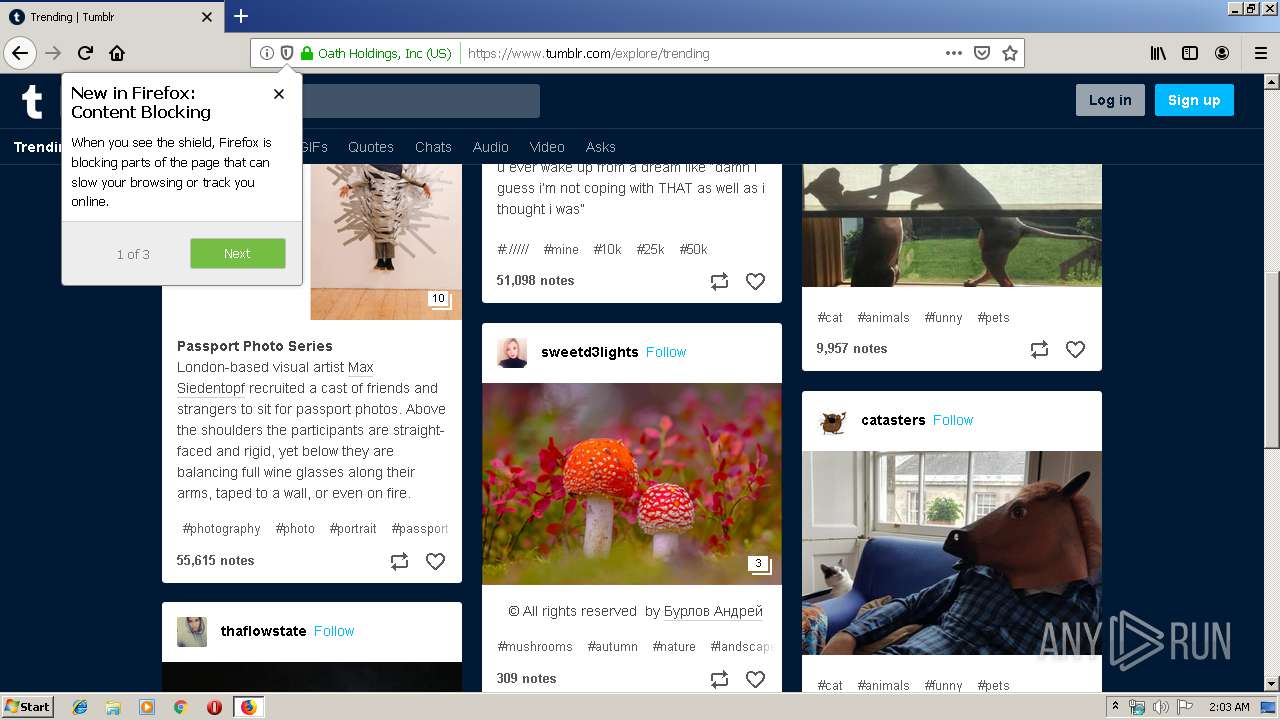Click the content blocking shield icon

pyautogui.click(x=287, y=53)
